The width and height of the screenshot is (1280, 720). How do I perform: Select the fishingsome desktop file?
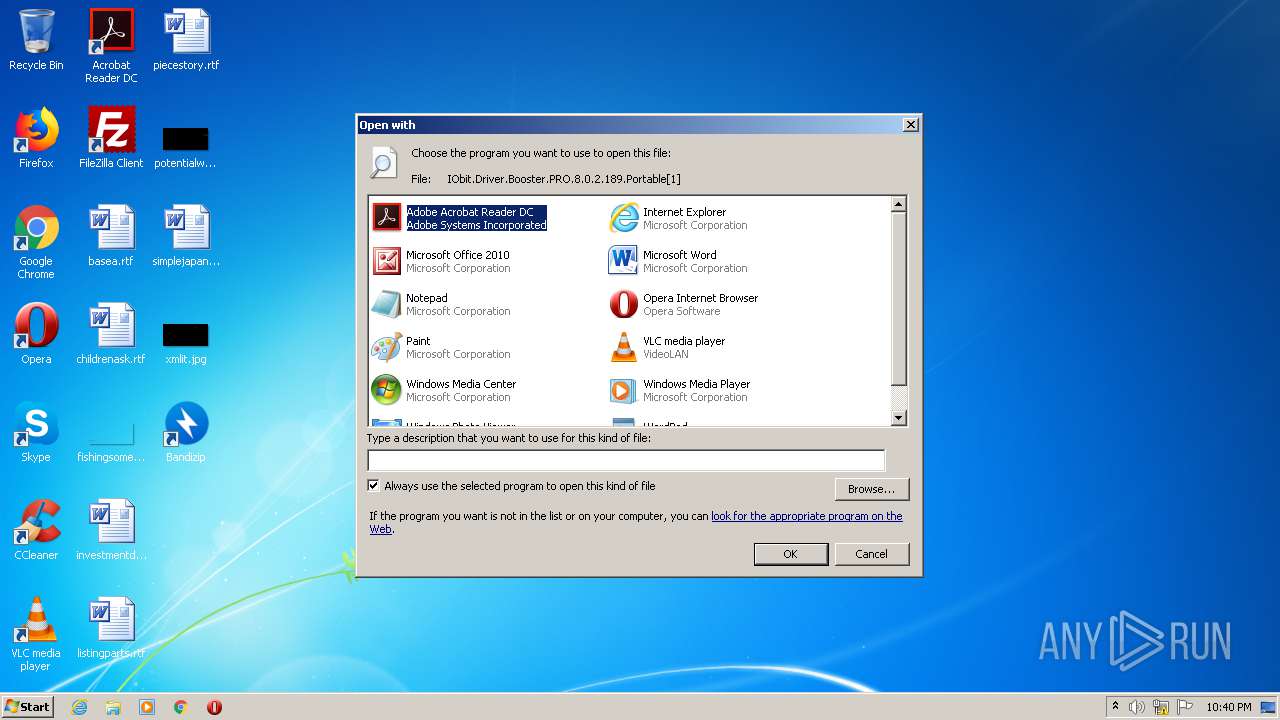pyautogui.click(x=111, y=440)
